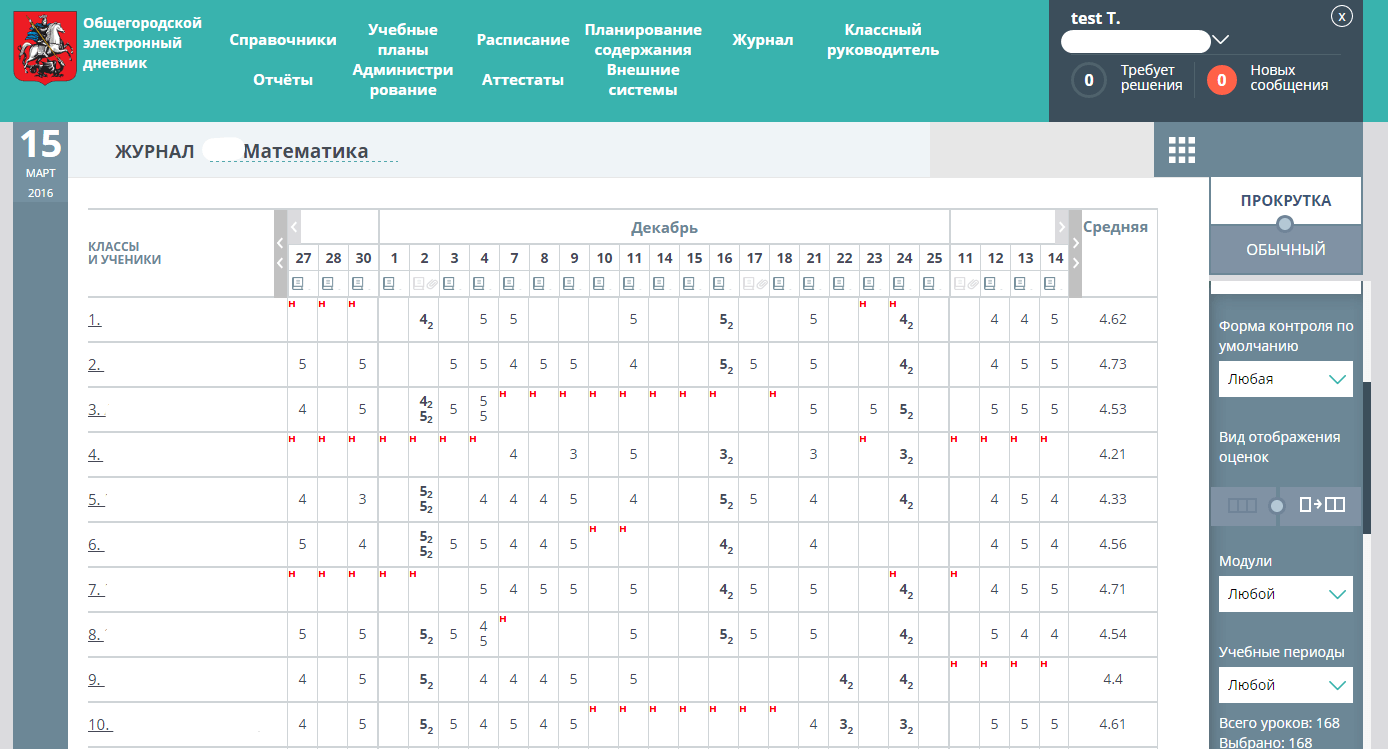Open lesson book icon under December 15
1388x749 pixels.
(x=689, y=284)
